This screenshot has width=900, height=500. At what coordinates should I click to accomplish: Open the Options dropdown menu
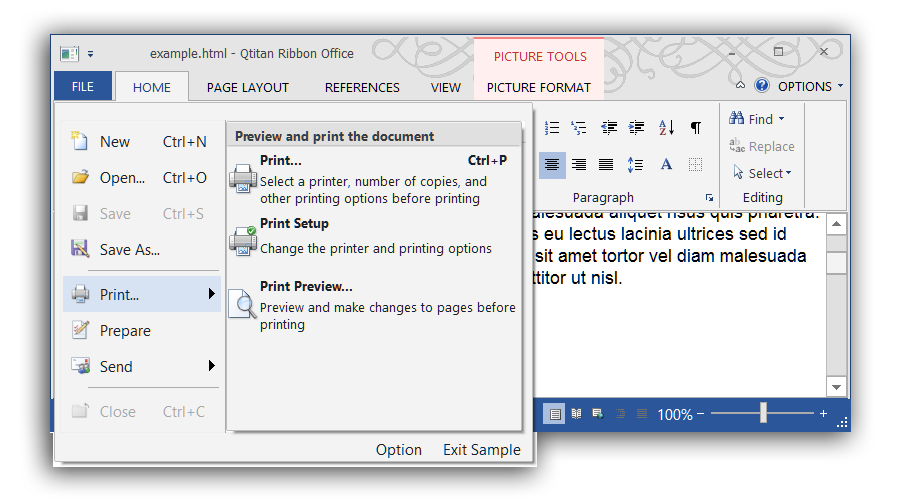point(810,86)
